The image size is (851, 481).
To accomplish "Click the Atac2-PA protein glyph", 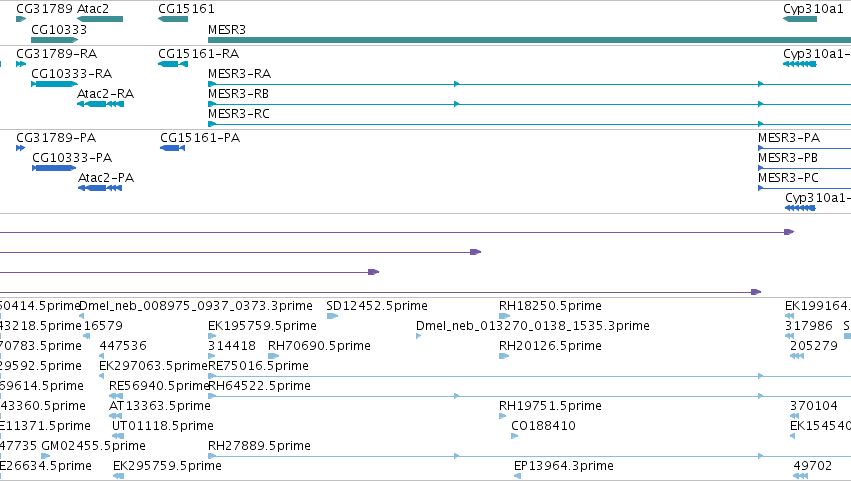I will (100, 188).
